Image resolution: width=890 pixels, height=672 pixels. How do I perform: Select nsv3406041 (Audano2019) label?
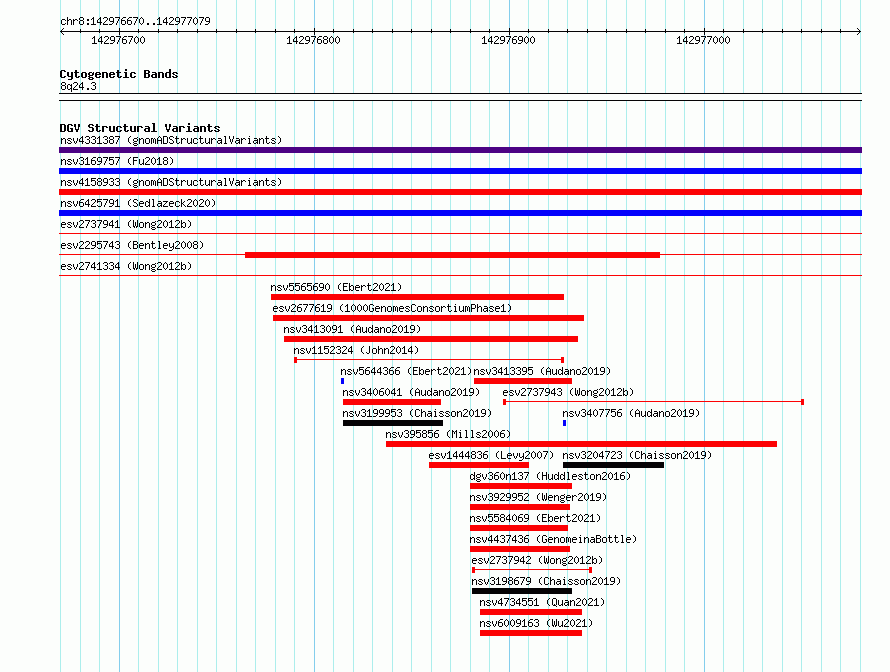(411, 392)
